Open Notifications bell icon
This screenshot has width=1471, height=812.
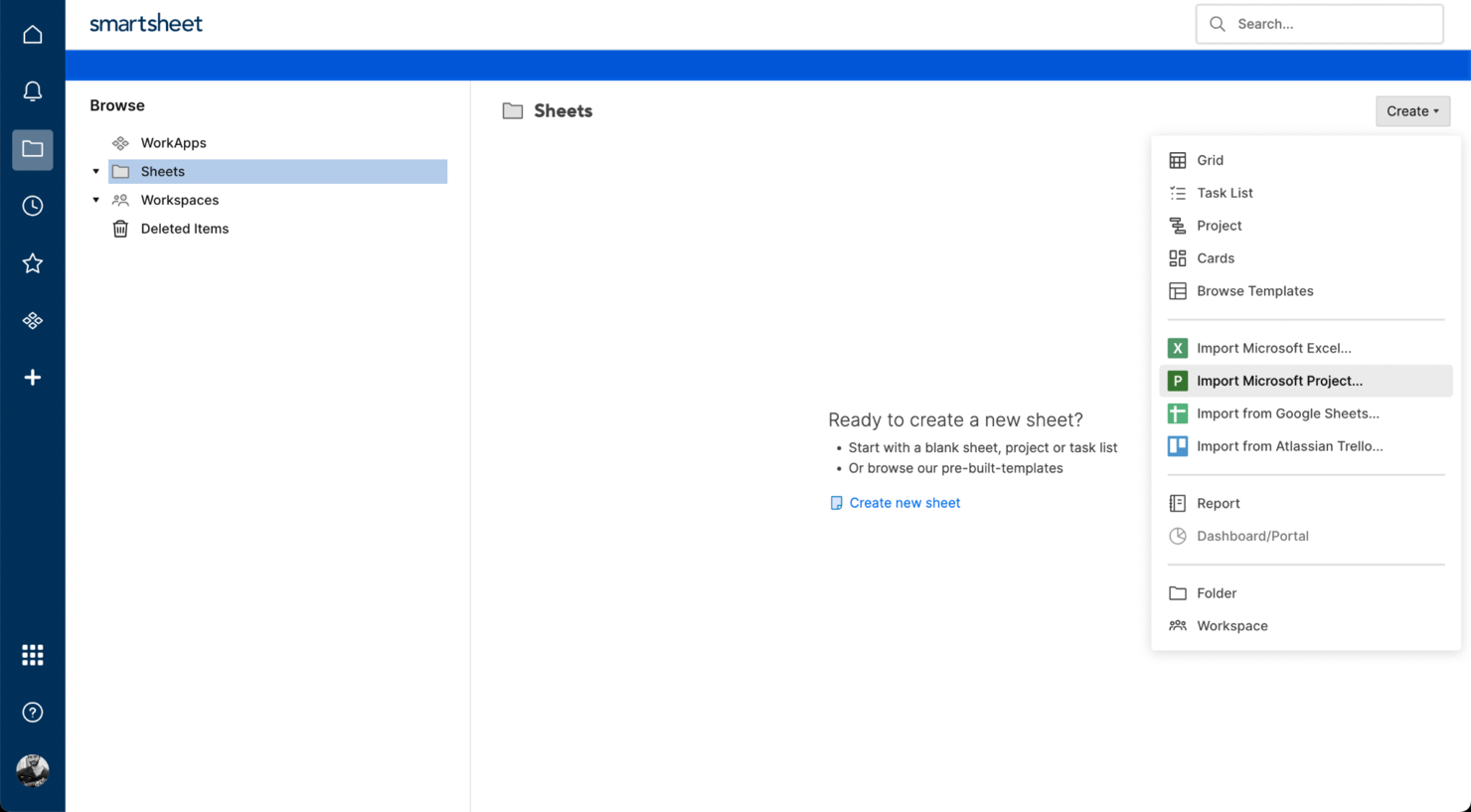tap(33, 91)
